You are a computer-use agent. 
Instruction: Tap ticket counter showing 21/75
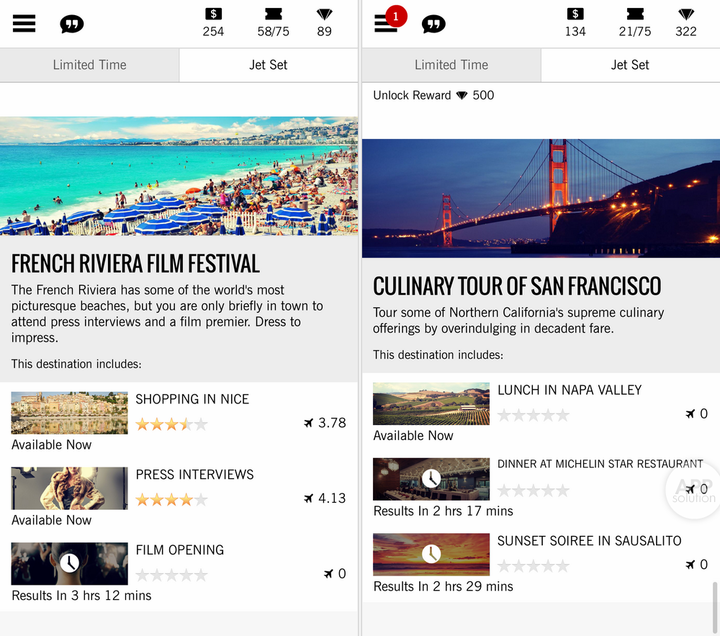point(634,23)
